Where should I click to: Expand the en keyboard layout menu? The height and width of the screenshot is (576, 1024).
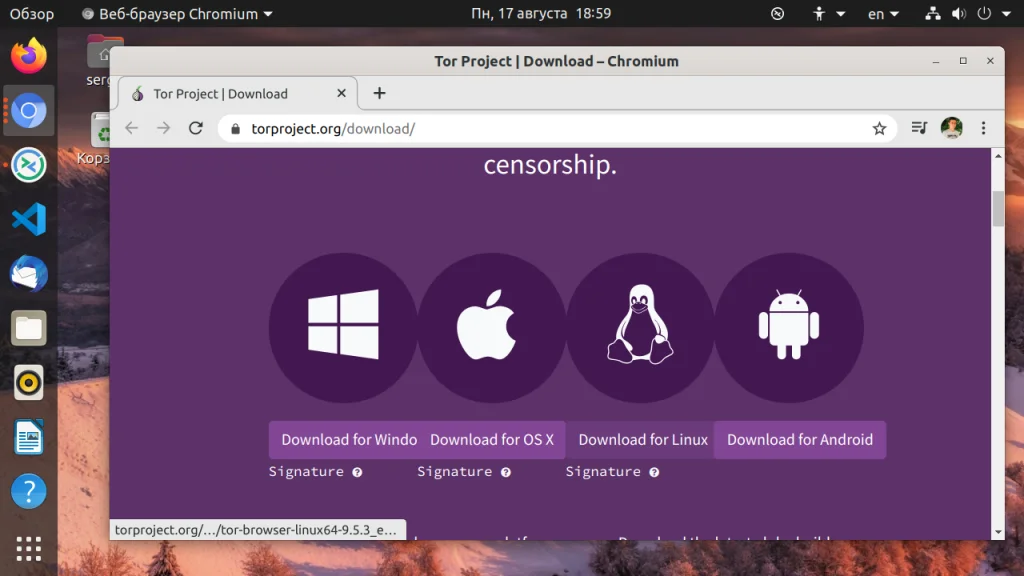(883, 14)
